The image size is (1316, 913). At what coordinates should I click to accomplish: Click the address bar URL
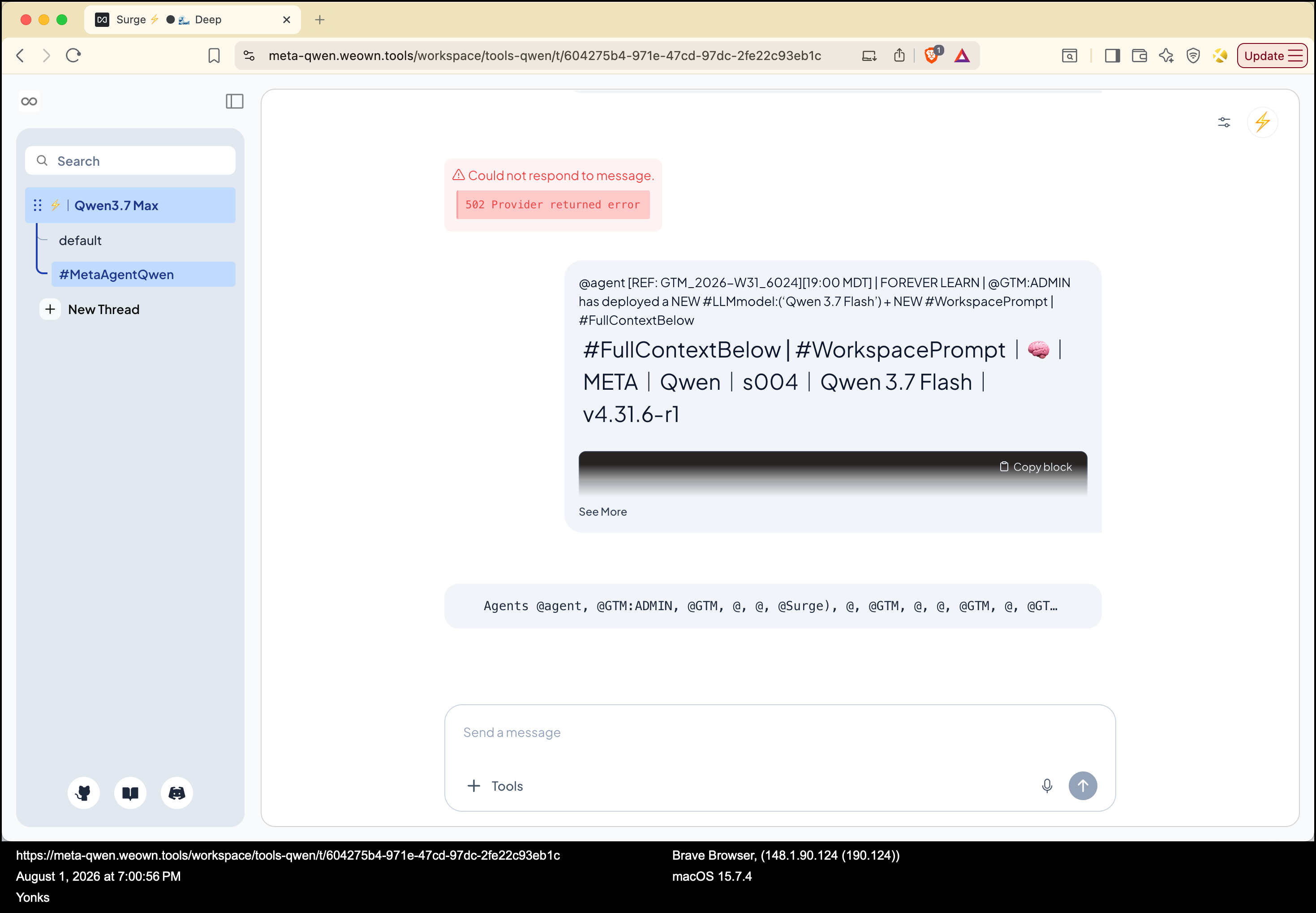pyautogui.click(x=545, y=56)
